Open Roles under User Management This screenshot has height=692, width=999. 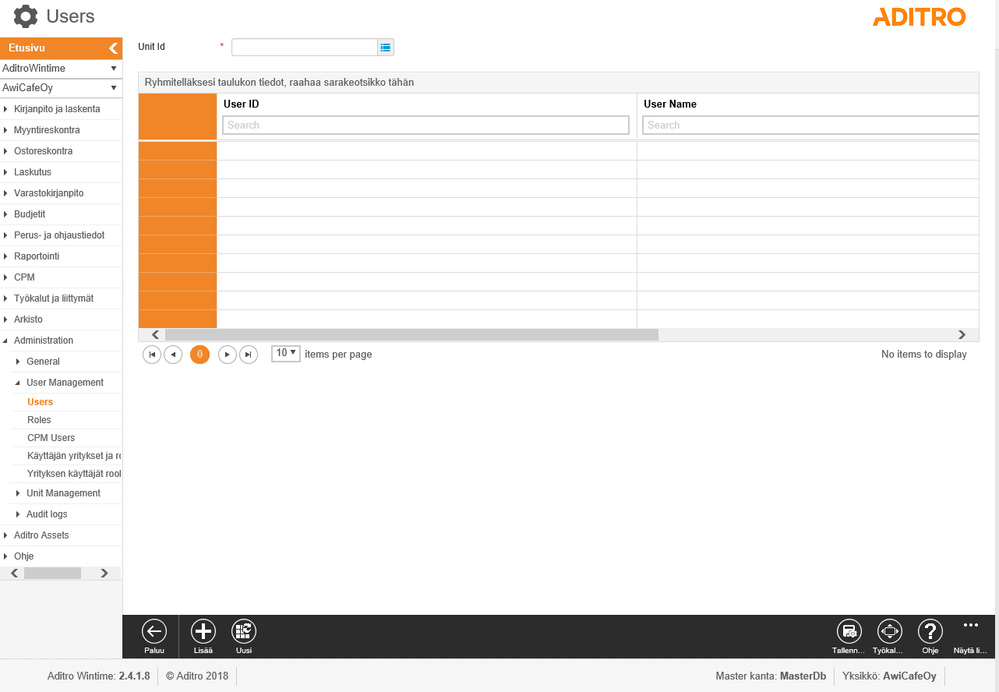click(39, 420)
